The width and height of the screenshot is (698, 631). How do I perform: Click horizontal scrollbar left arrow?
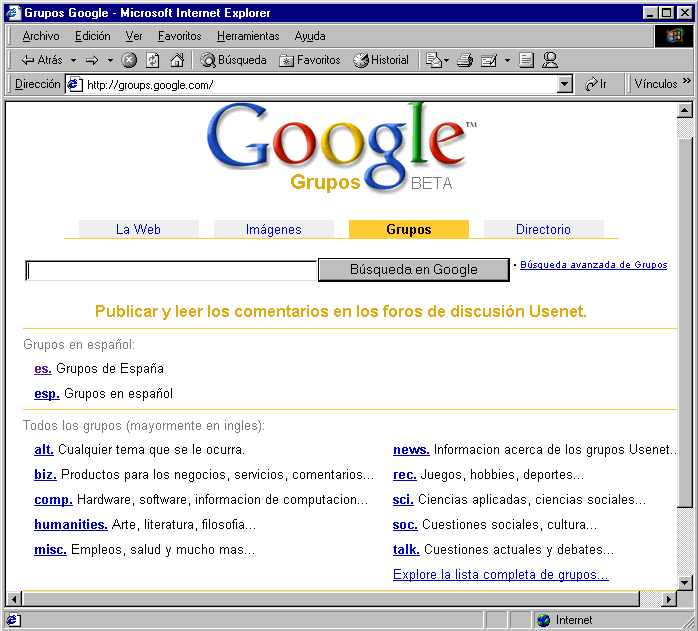[x=14, y=599]
